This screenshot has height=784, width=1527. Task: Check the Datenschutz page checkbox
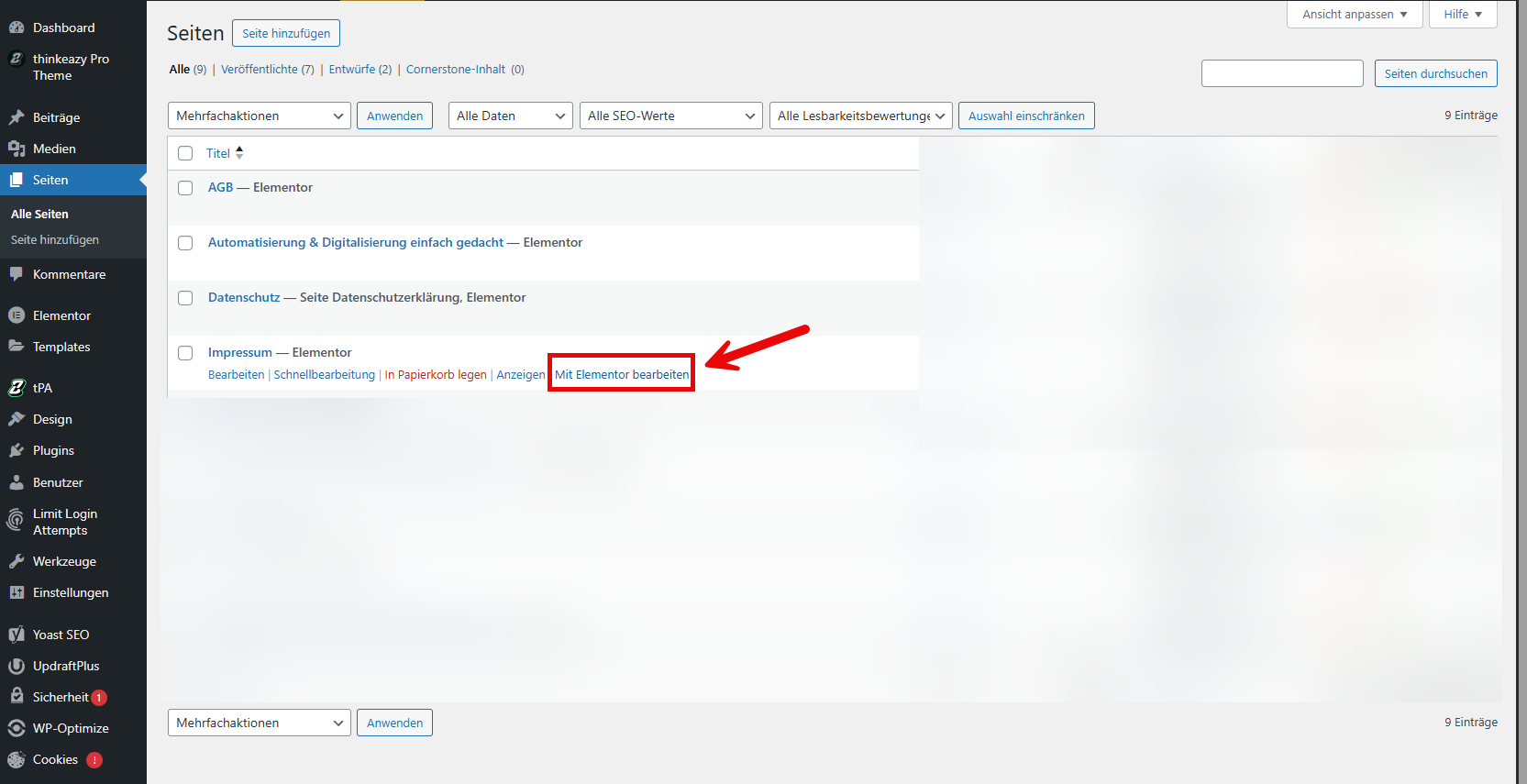(185, 298)
